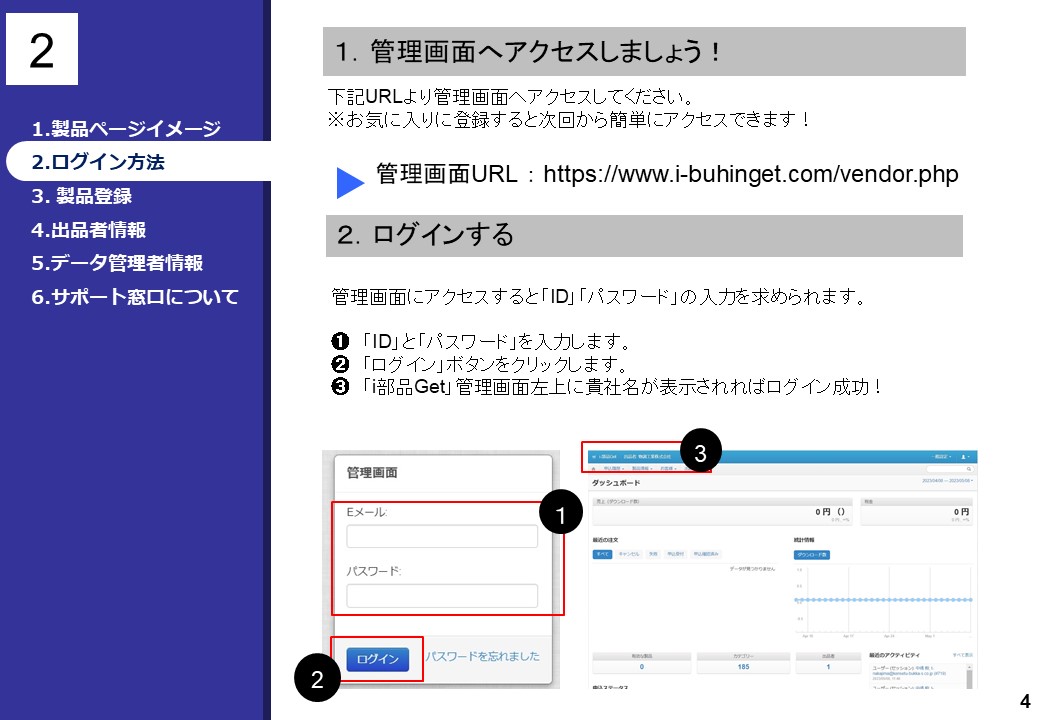1040x720 pixels.
Task: Click the user account icon in dashboard header
Action: click(964, 457)
